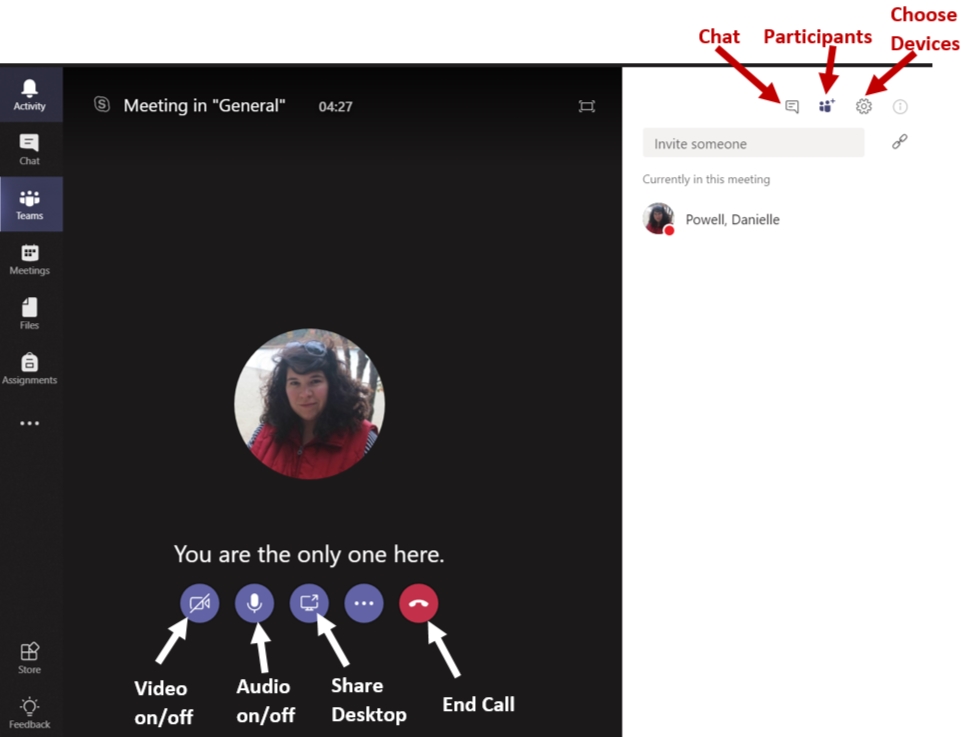Screen dimensions: 972x737
Task: Open device settings gear icon
Action: 864,107
